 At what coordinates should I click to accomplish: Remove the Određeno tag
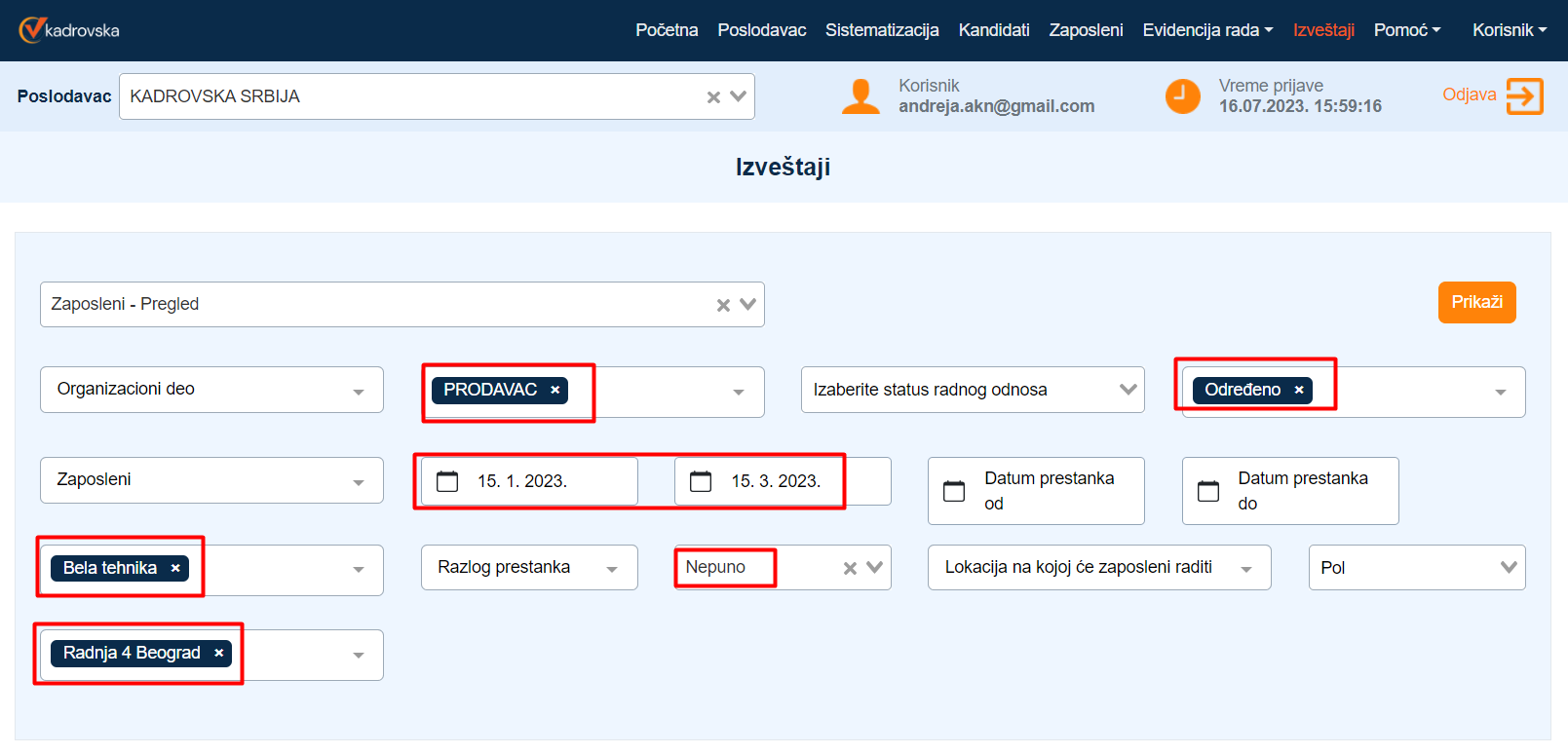1299,390
